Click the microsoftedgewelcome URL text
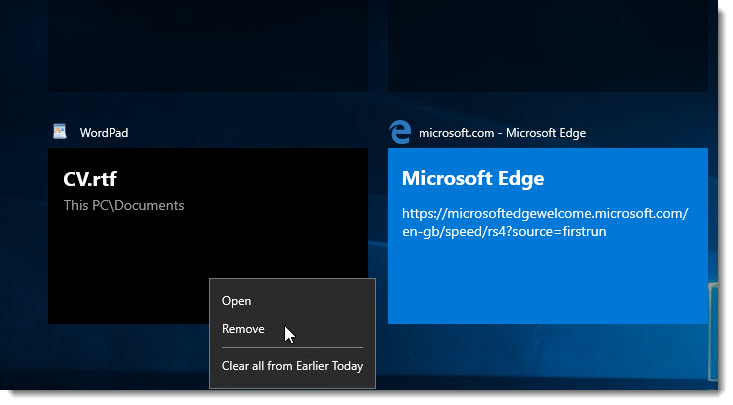The image size is (733, 405). [545, 223]
